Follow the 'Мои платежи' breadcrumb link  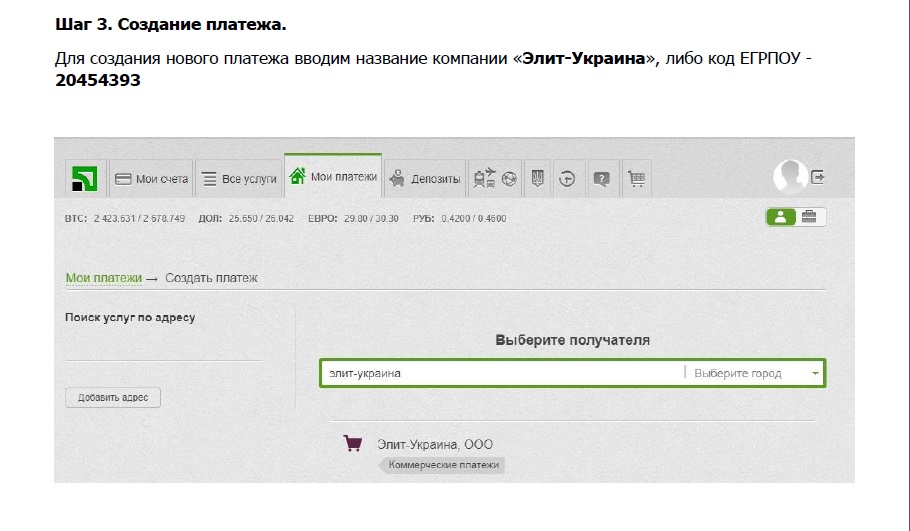click(x=99, y=278)
